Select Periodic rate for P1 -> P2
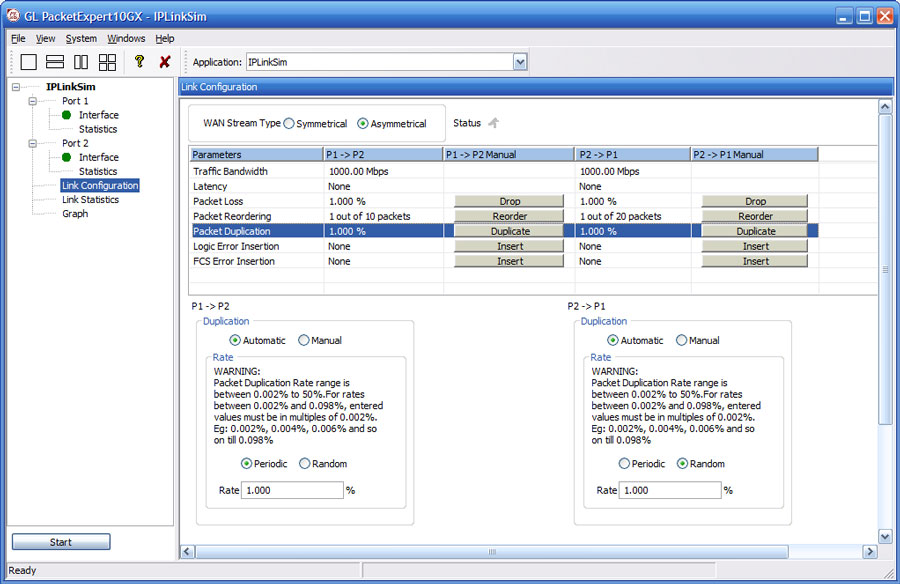Image resolution: width=900 pixels, height=584 pixels. click(246, 463)
